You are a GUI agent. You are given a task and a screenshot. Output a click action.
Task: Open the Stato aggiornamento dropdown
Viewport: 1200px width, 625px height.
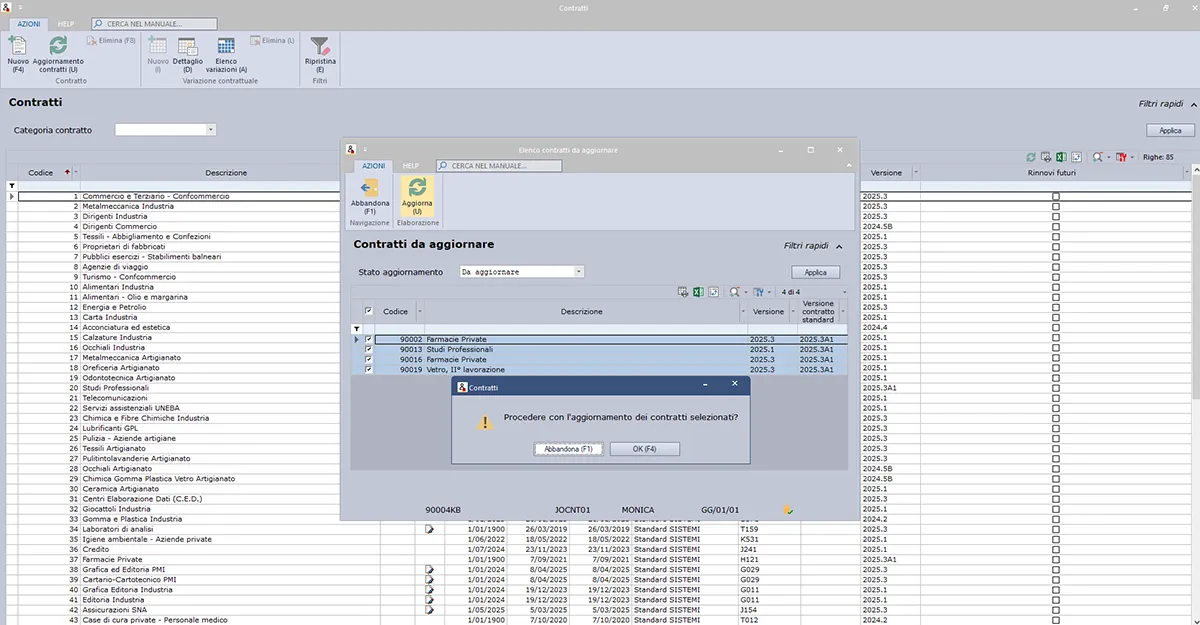(578, 272)
